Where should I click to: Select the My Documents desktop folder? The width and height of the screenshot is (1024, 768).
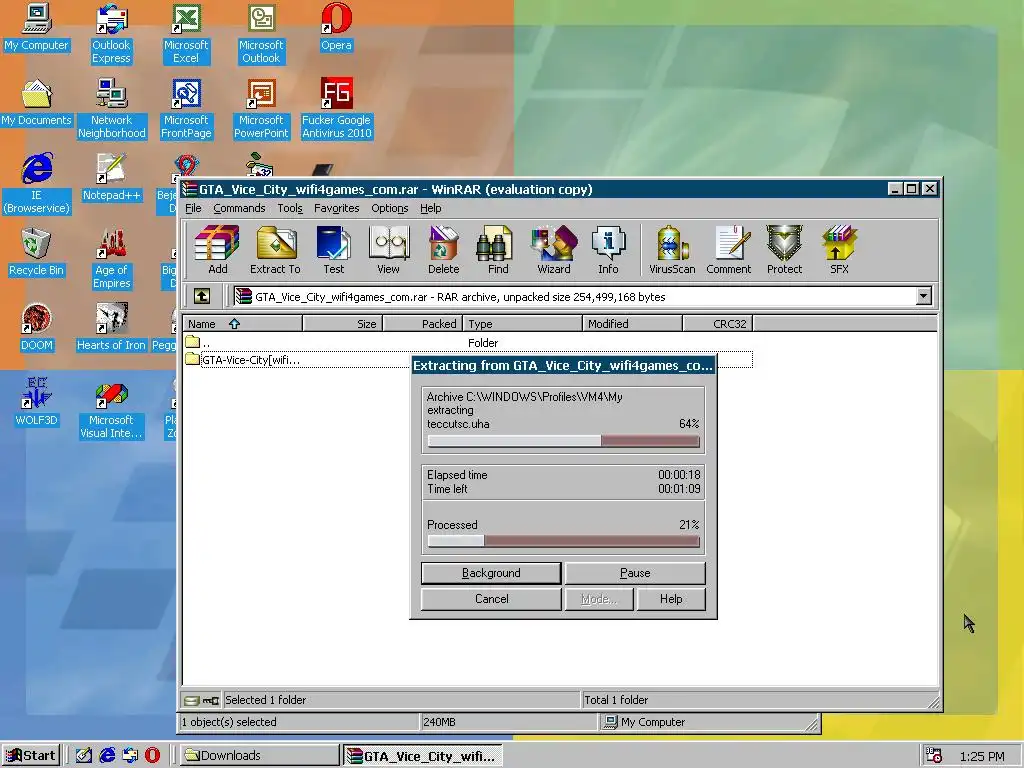37,103
